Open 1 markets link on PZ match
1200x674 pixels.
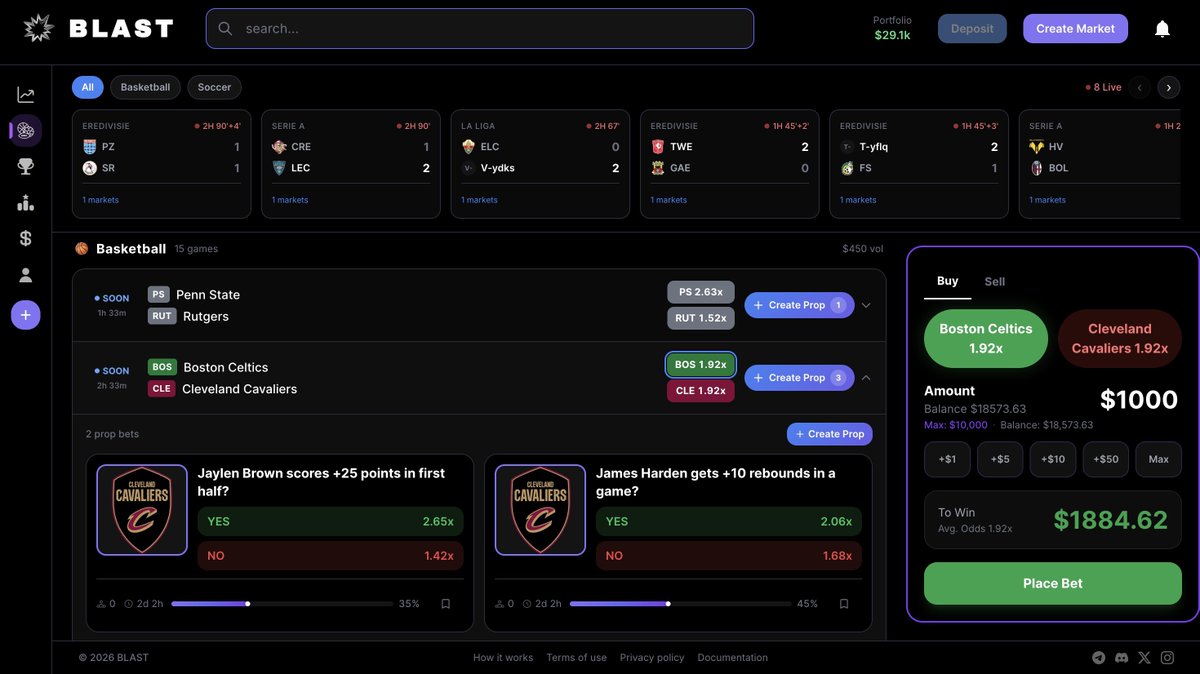[101, 200]
